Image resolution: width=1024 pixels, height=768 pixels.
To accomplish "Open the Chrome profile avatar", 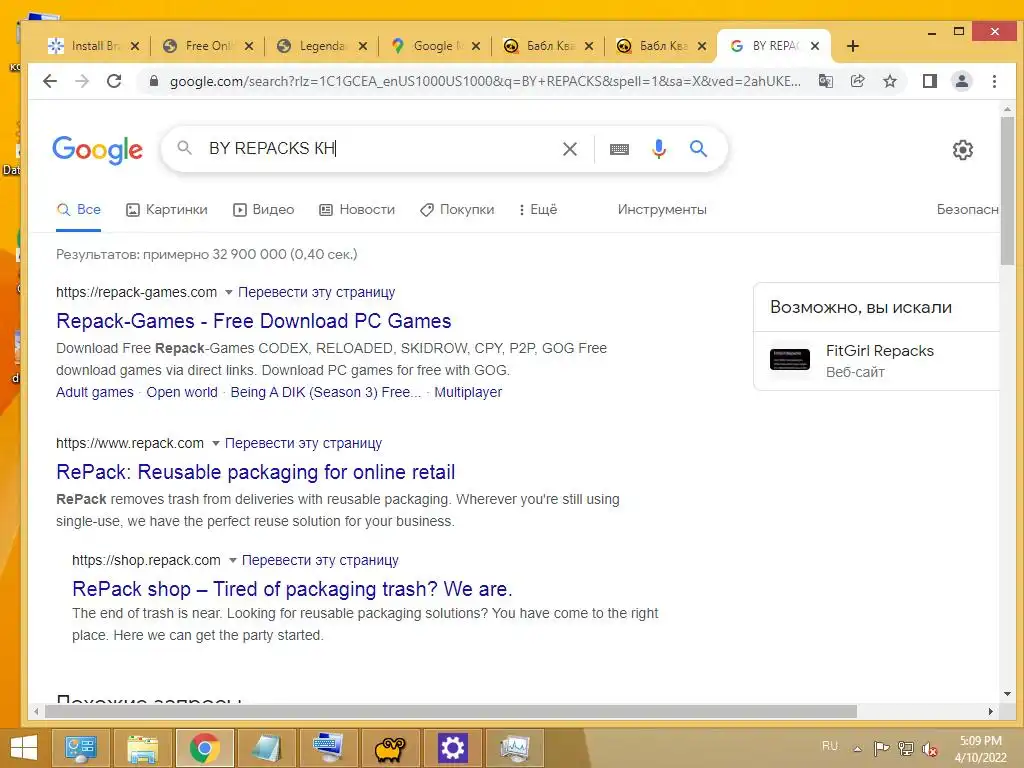I will pos(962,81).
